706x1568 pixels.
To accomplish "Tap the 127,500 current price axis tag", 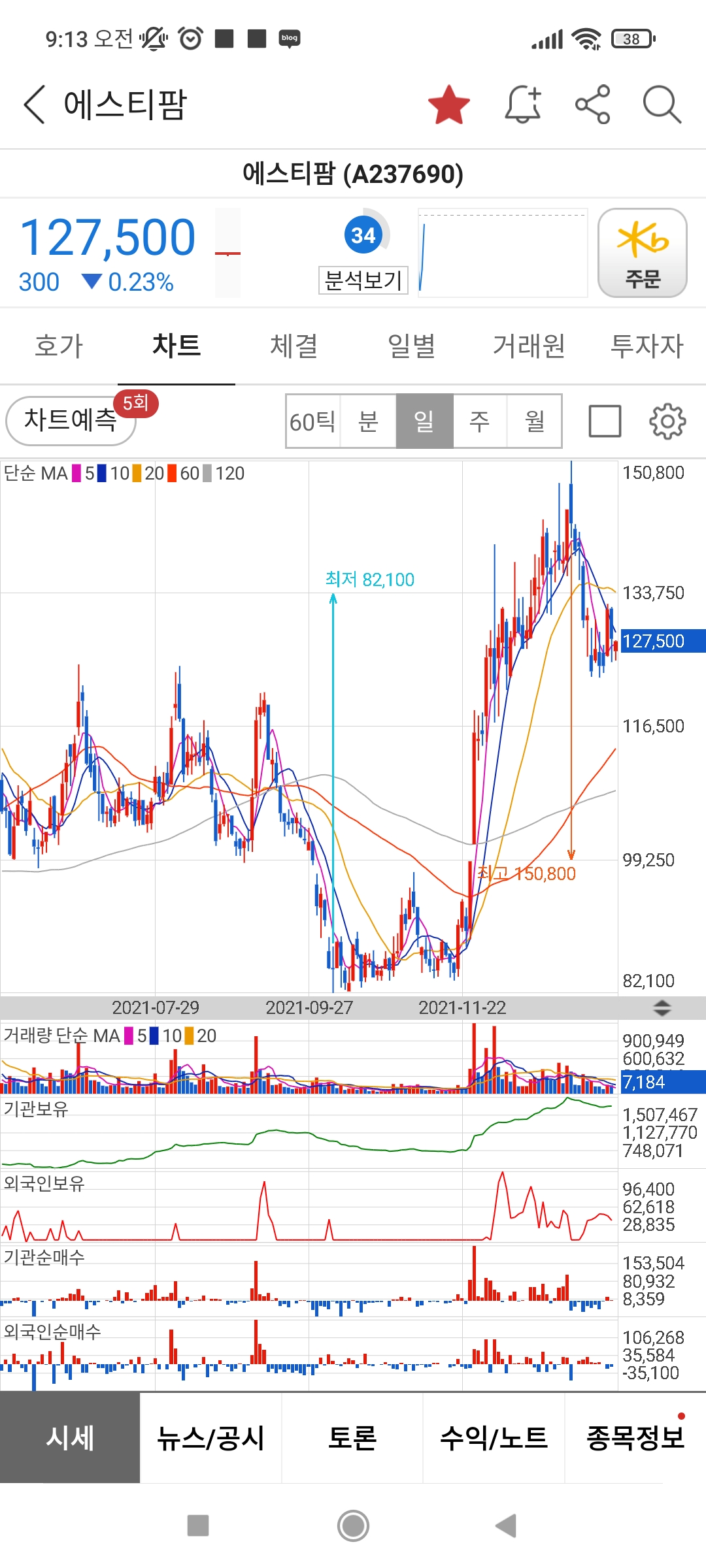I will tap(663, 641).
